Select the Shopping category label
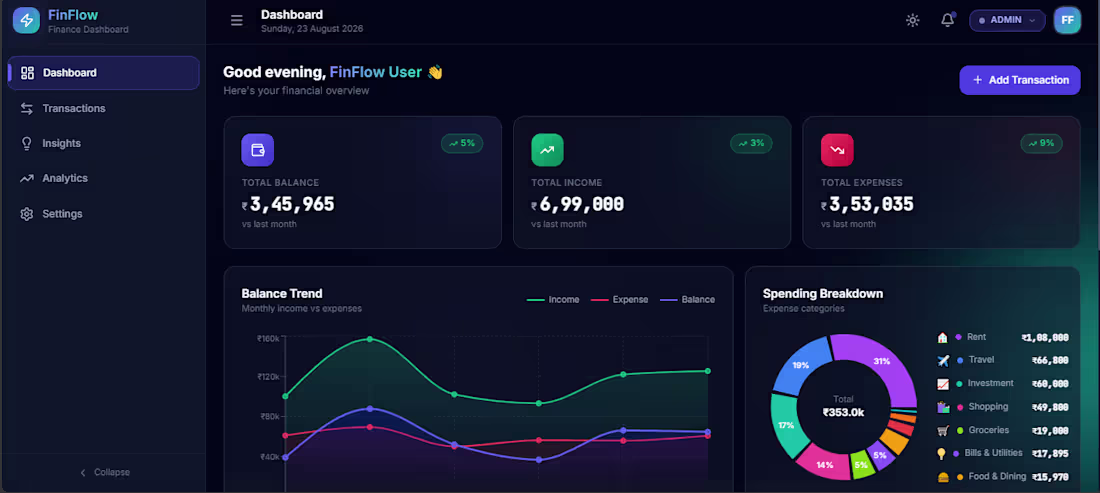Screen dimensions: 1100x493 (988, 406)
